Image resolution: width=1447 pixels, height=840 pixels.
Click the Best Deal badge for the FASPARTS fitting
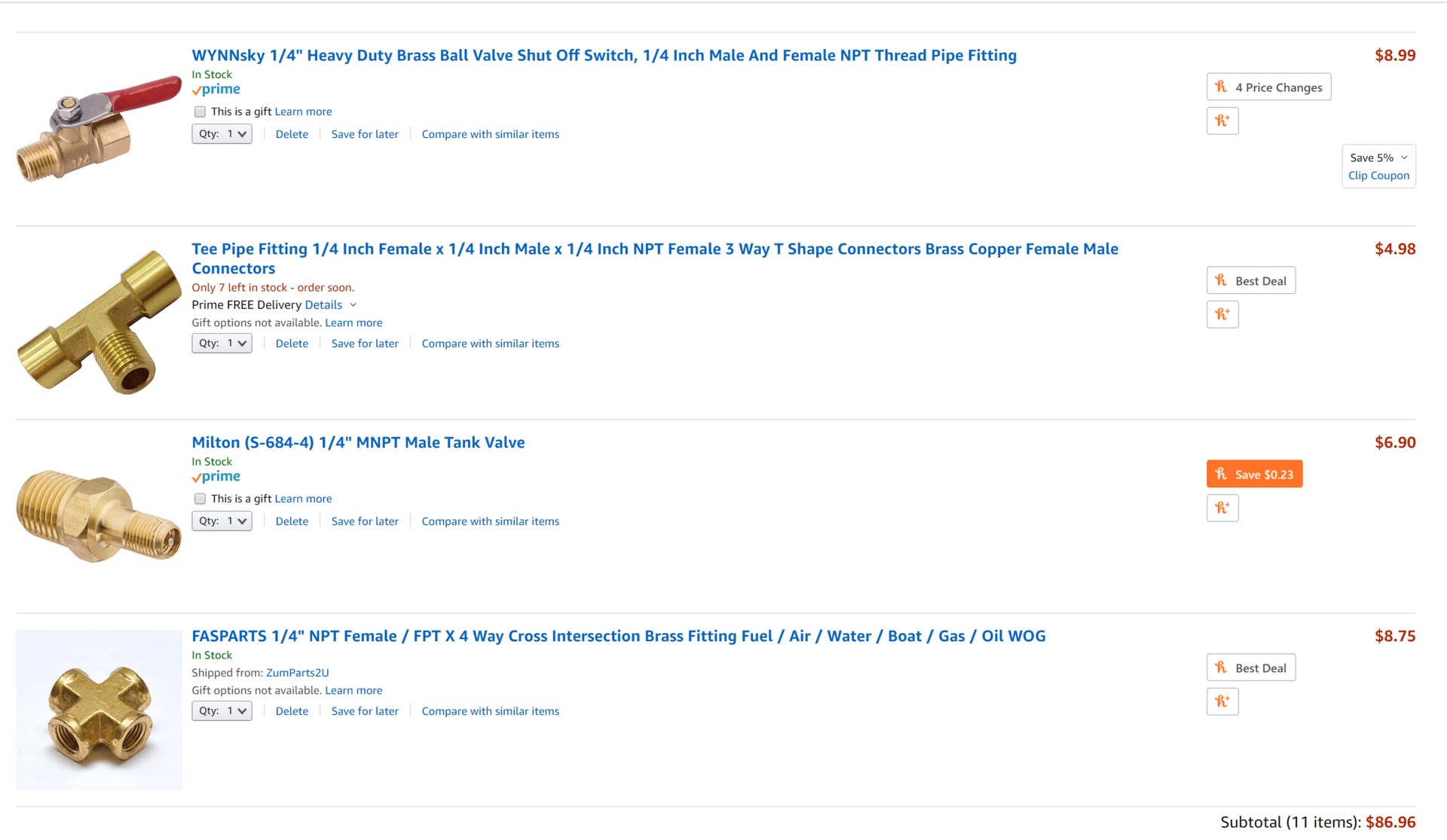click(x=1251, y=667)
